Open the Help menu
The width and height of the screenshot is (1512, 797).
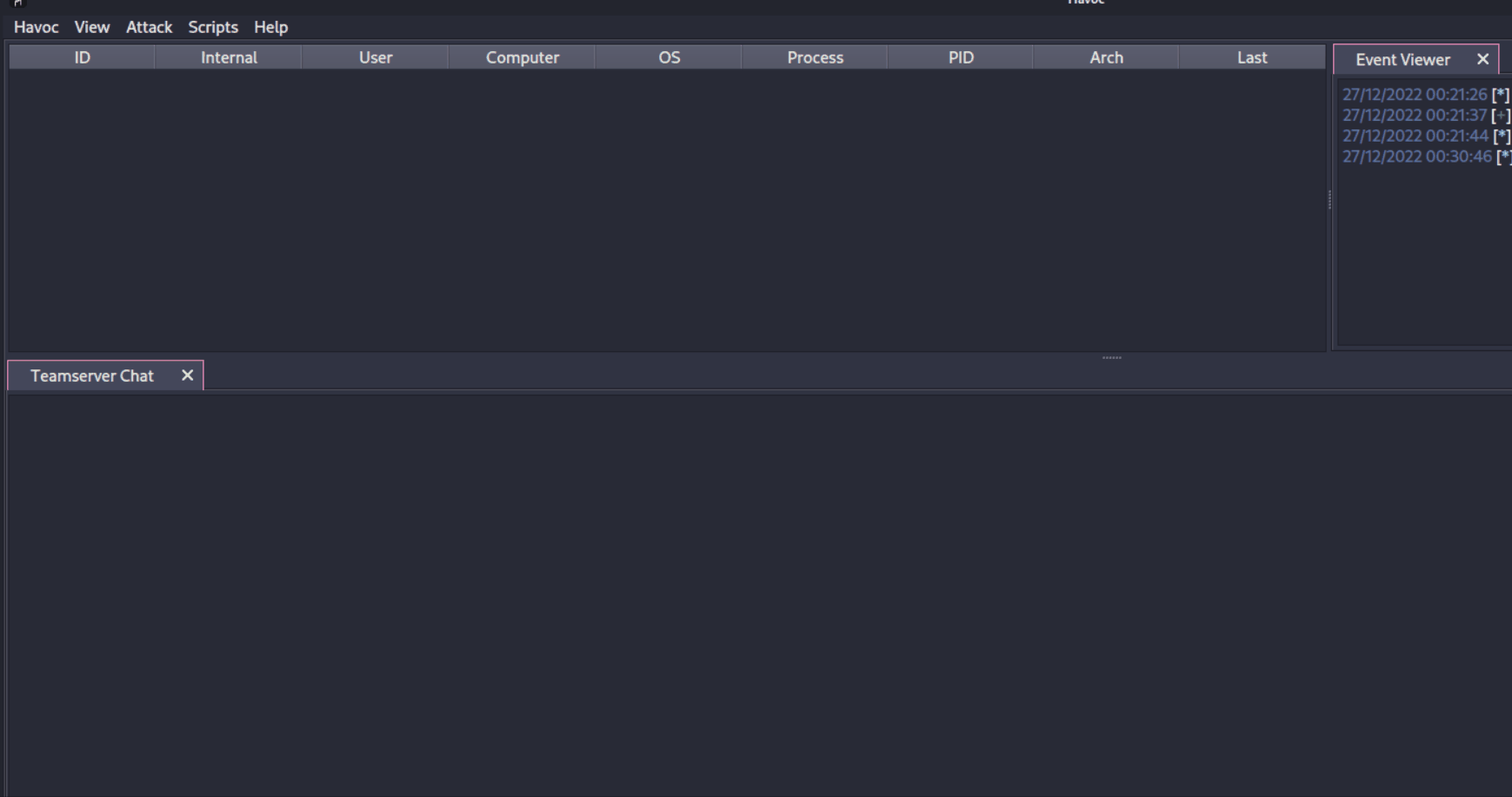pos(270,27)
